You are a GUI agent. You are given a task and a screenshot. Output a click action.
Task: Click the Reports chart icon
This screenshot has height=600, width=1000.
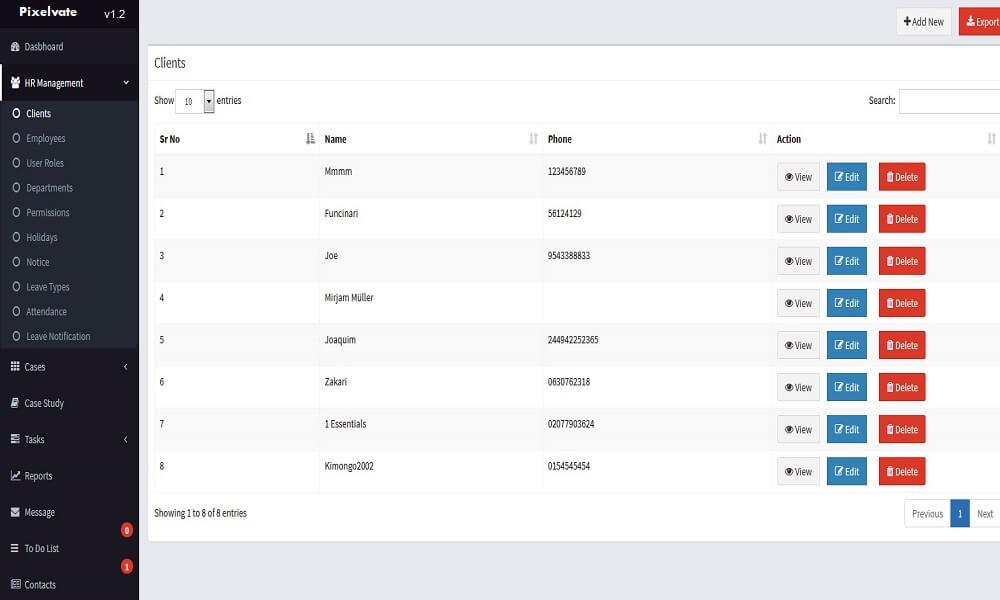pyautogui.click(x=15, y=476)
